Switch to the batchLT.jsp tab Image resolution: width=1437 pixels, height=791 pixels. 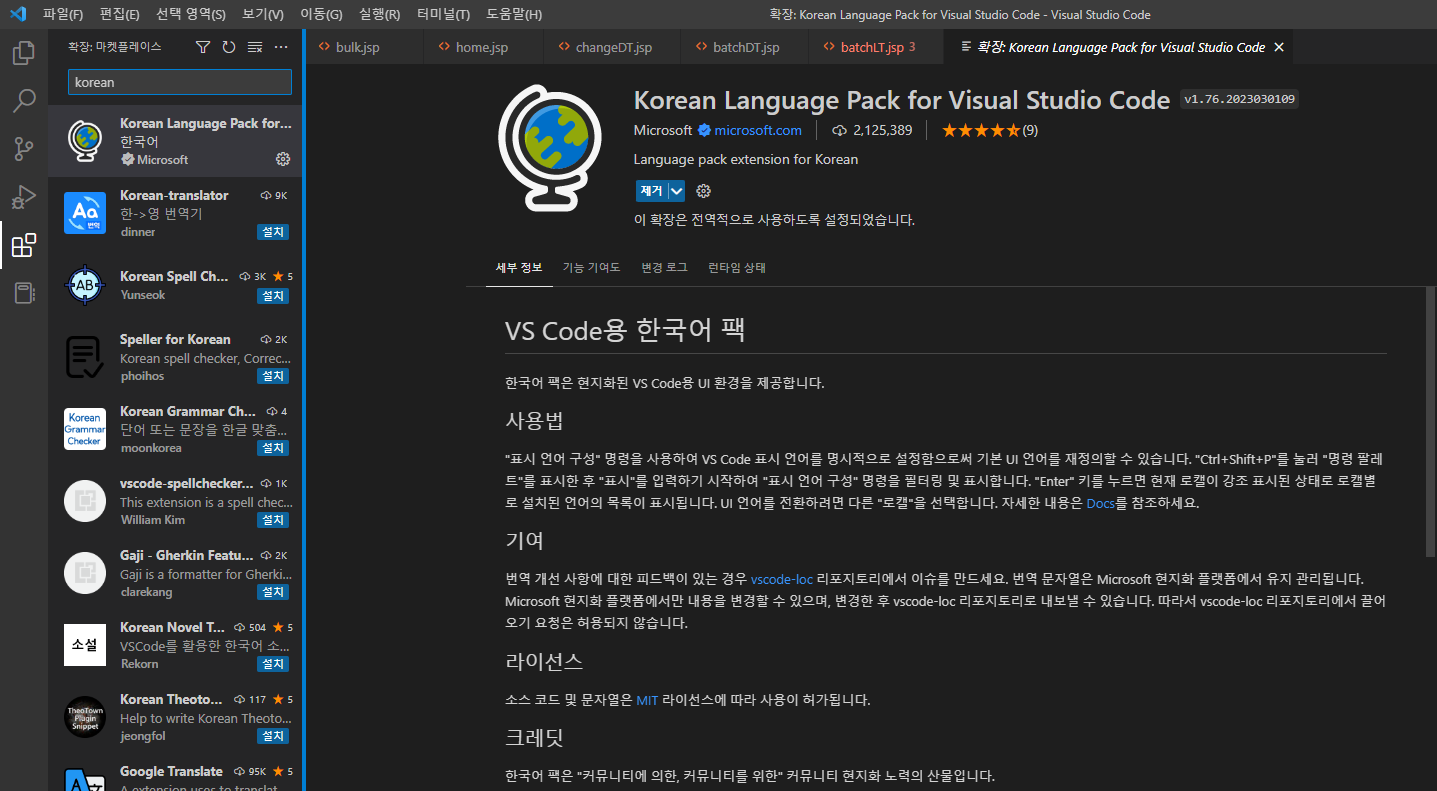pyautogui.click(x=877, y=47)
